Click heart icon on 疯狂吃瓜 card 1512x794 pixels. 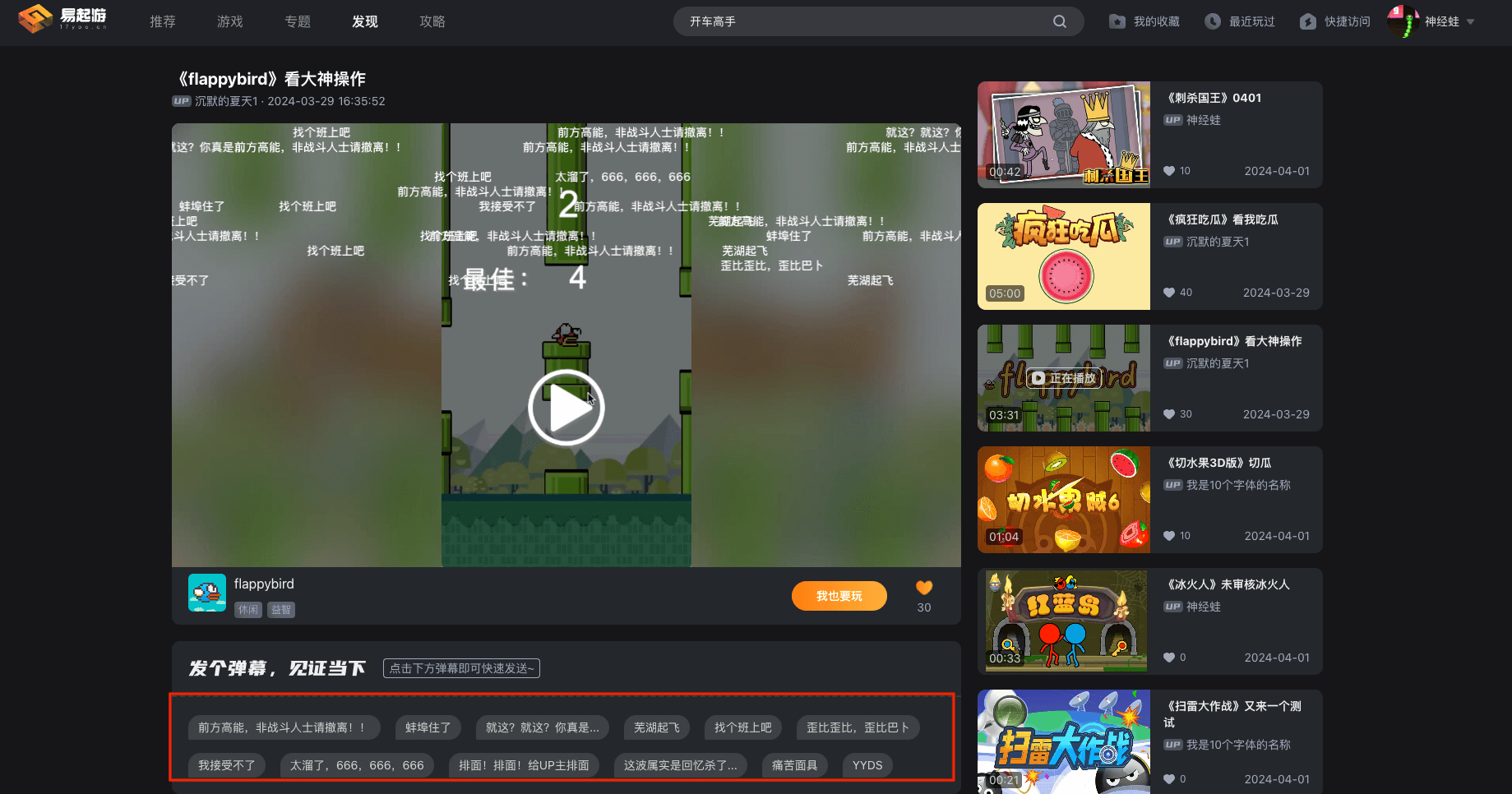[x=1169, y=293]
